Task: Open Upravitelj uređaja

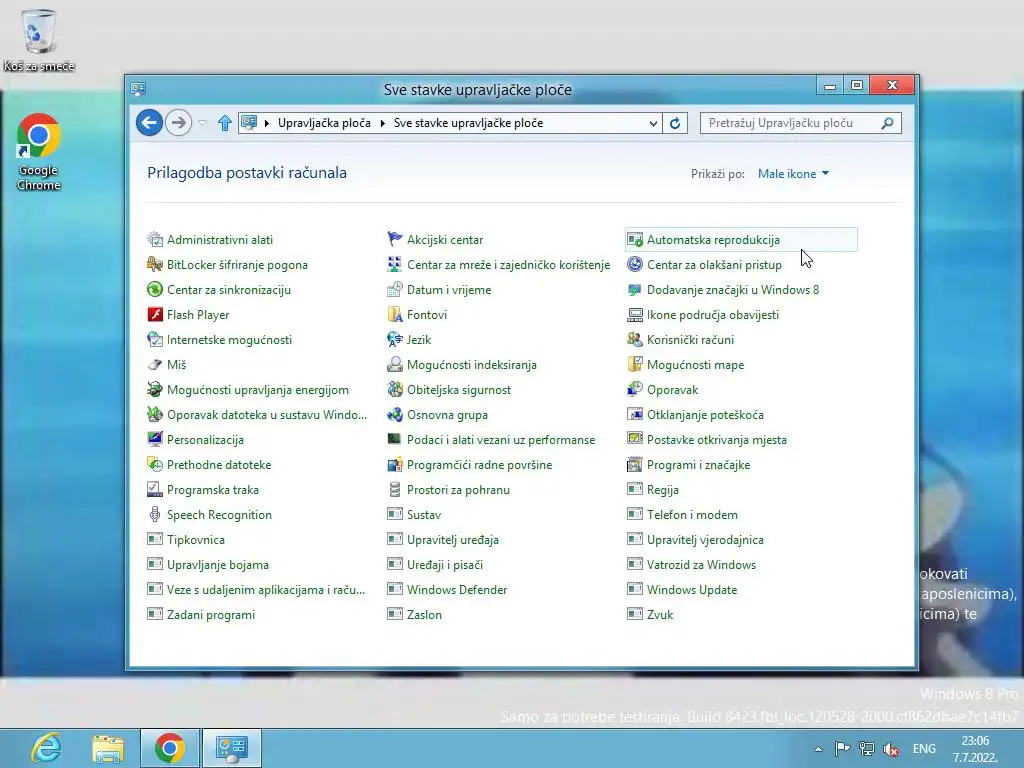Action: 453,540
